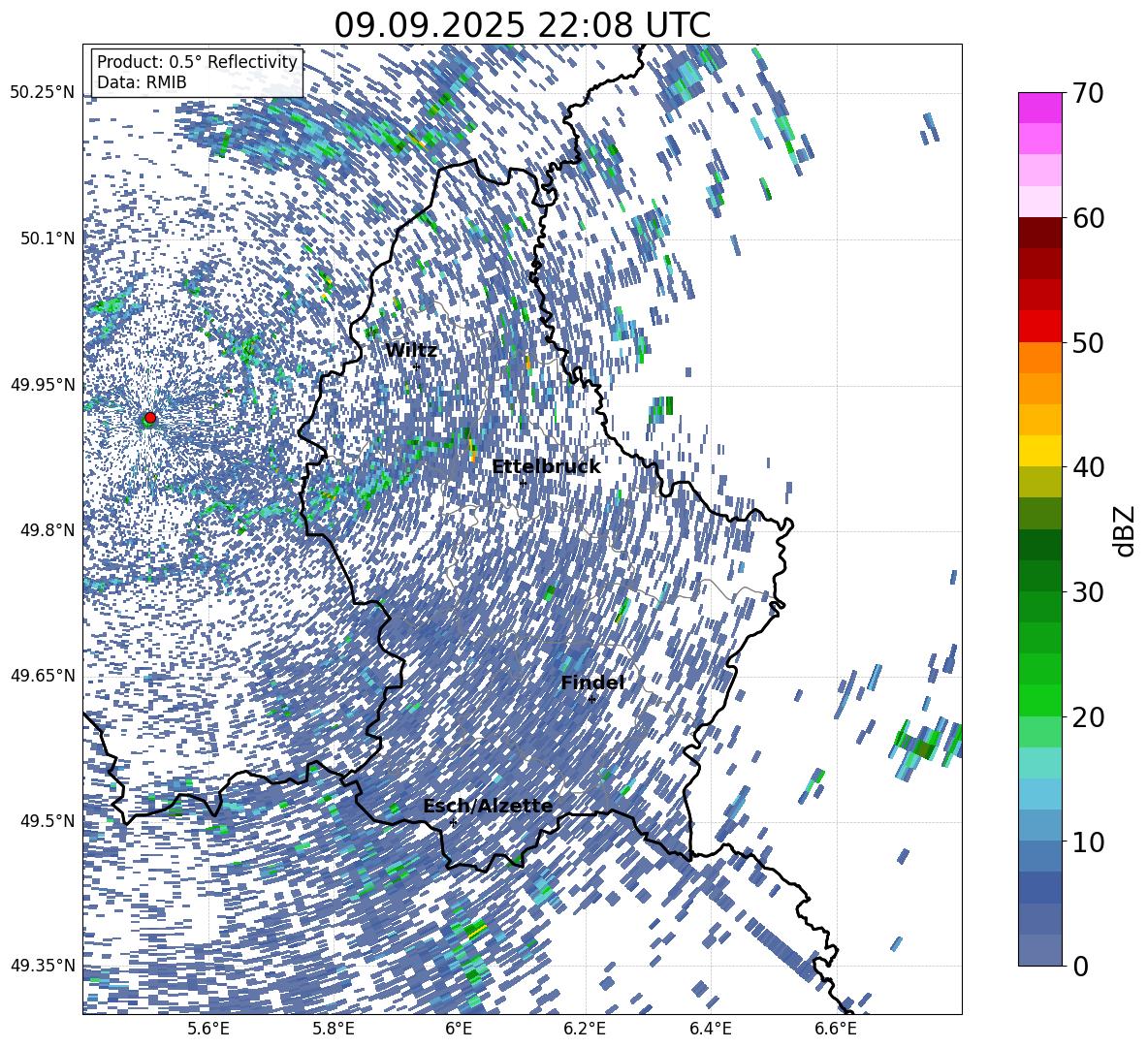Click the 6.2°E longitude tick label

click(x=585, y=1028)
